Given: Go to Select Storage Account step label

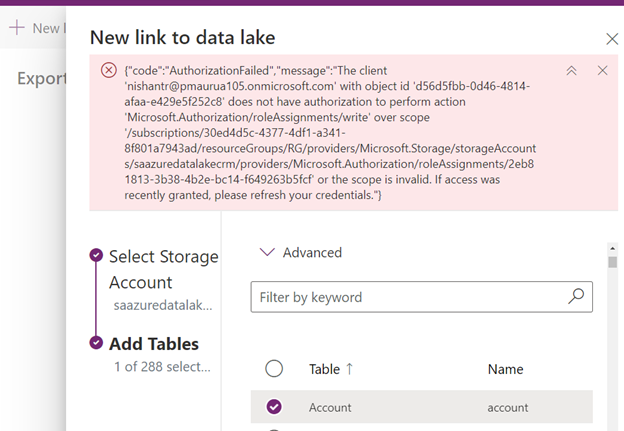Looking at the screenshot, I should pyautogui.click(x=163, y=269).
